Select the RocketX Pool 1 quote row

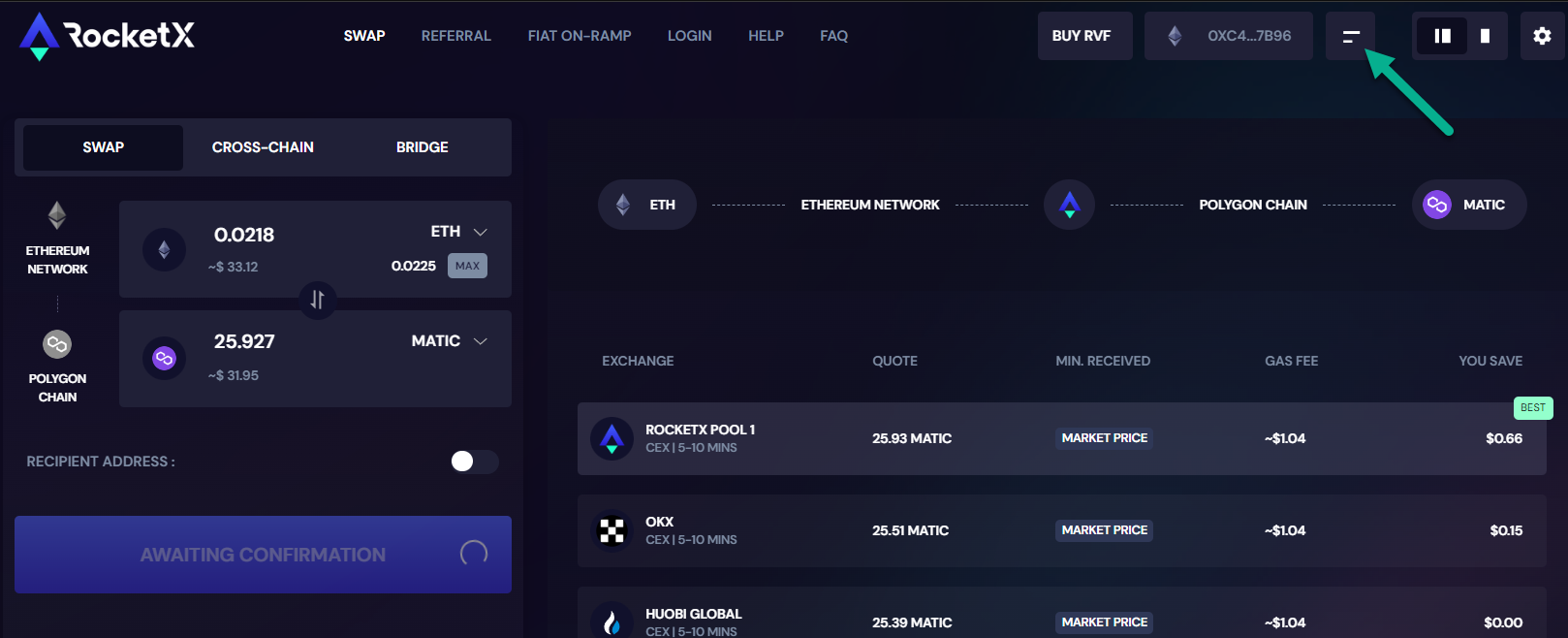point(1061,438)
